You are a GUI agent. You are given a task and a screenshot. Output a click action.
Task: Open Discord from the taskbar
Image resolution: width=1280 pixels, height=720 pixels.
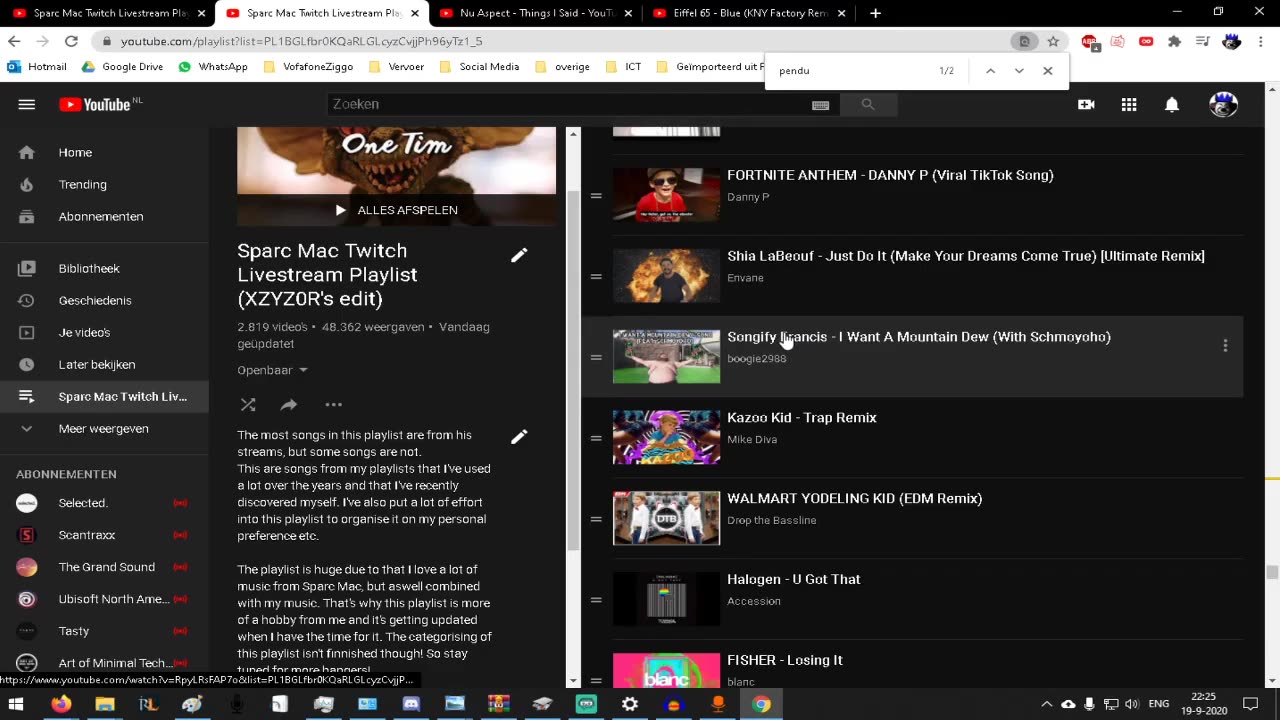click(x=411, y=704)
